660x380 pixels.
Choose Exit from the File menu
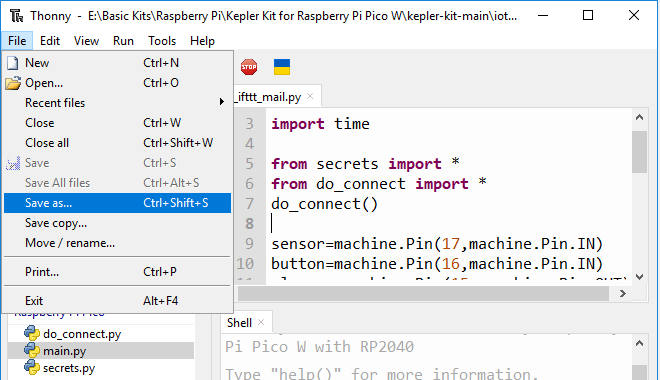coord(117,301)
